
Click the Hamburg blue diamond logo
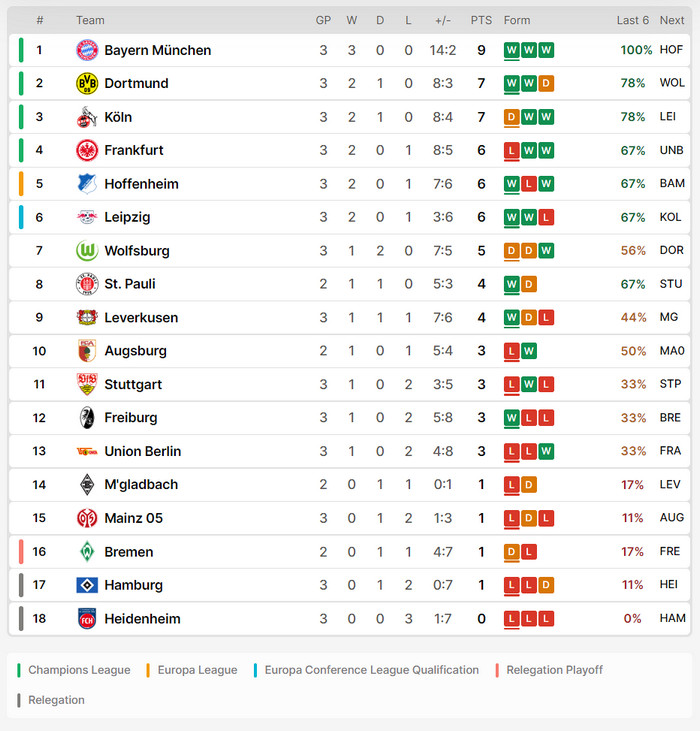pos(87,585)
